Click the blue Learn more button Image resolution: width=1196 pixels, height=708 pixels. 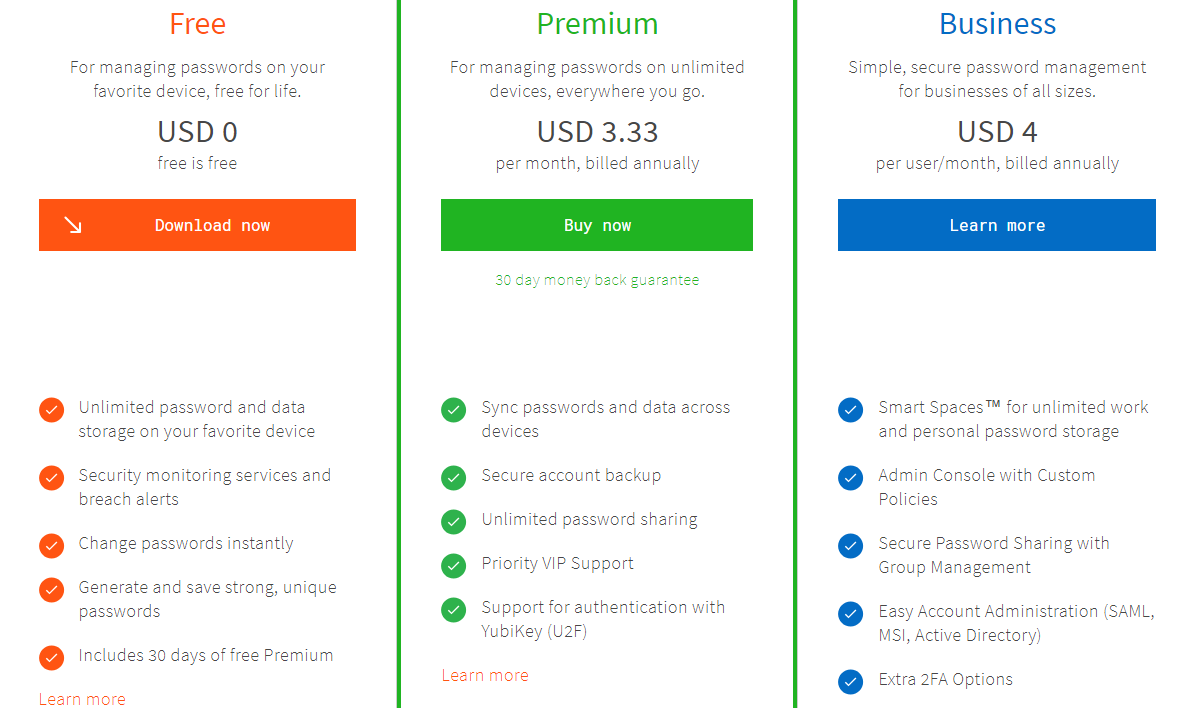[996, 225]
